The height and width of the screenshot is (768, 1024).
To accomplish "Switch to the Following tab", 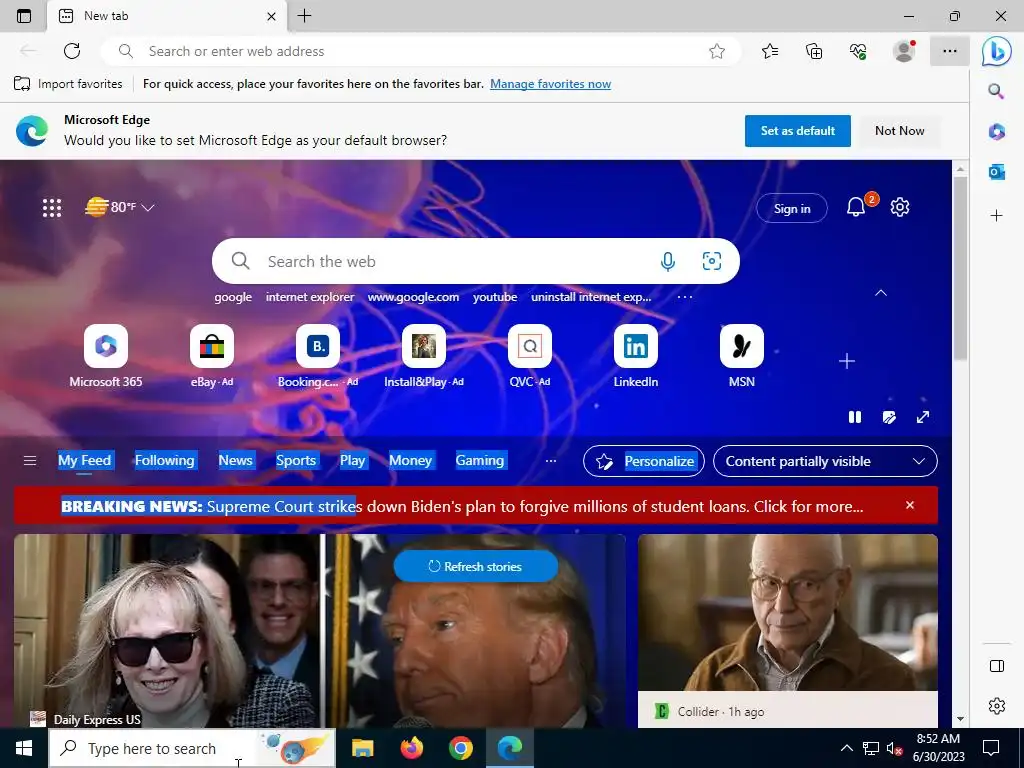I will coord(165,460).
